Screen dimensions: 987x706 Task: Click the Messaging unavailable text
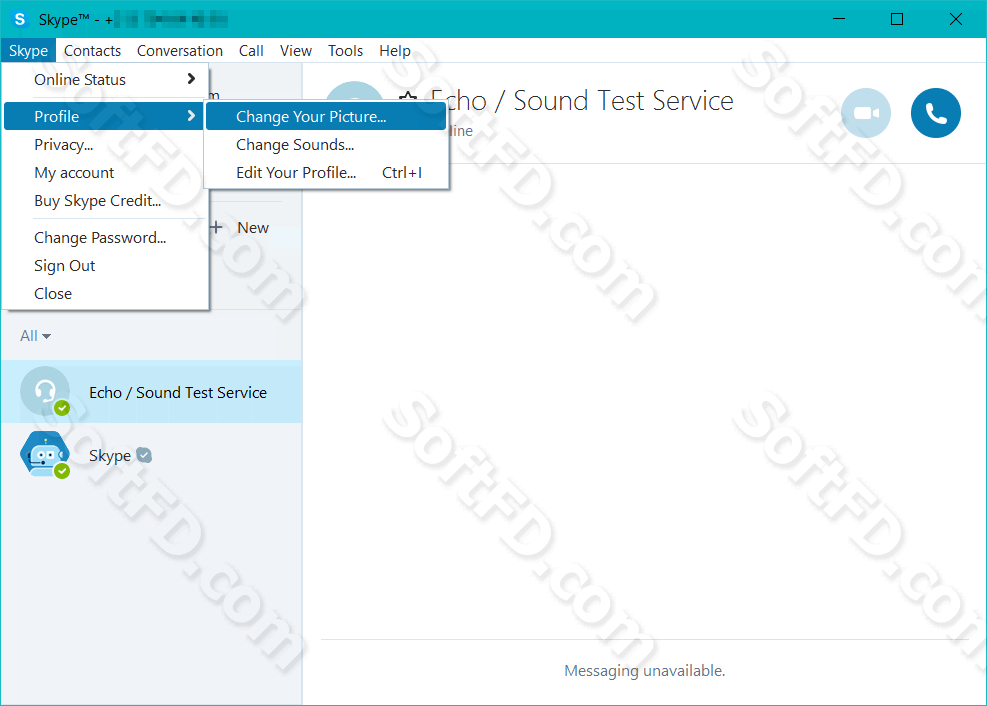click(645, 671)
